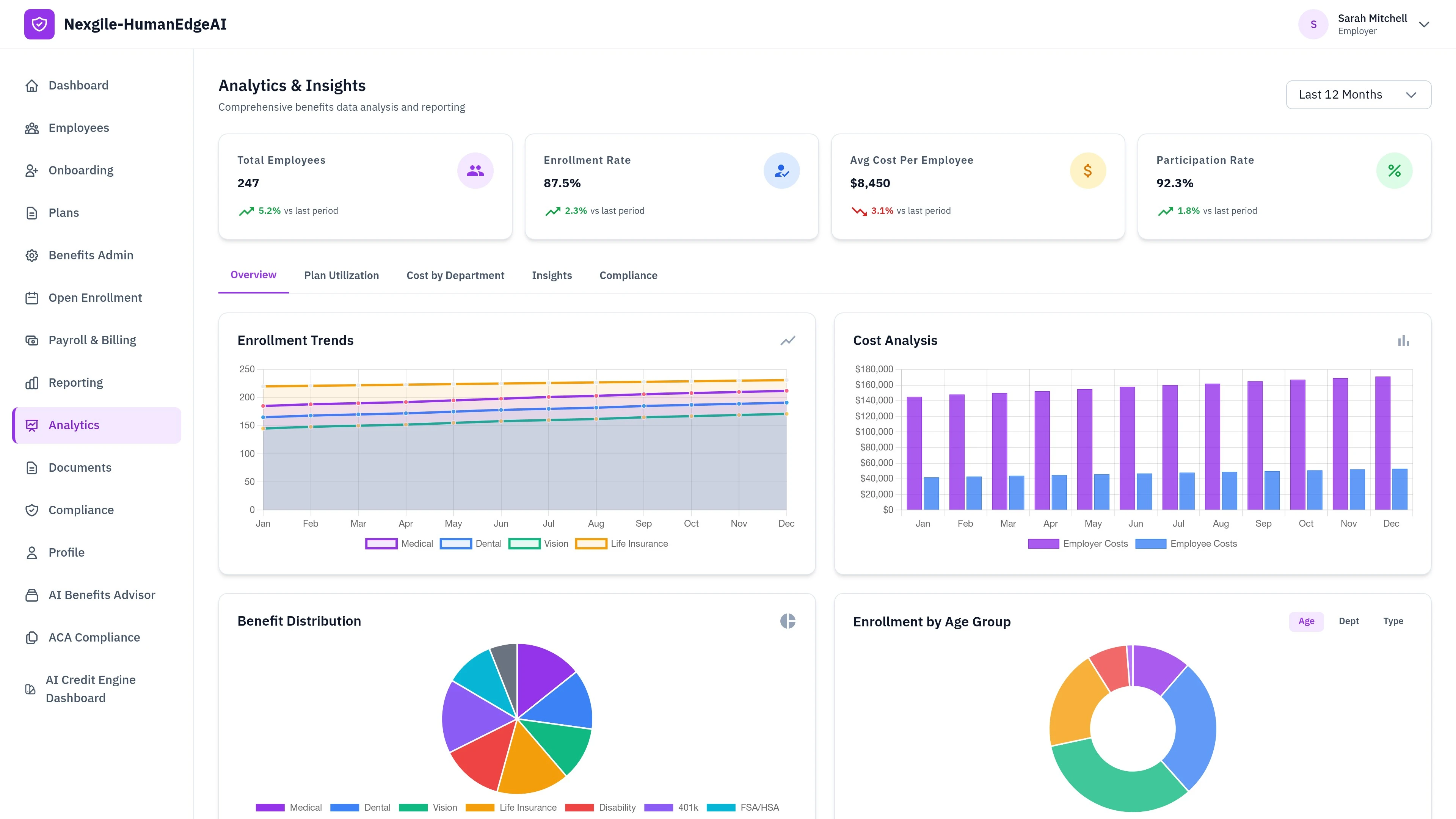Viewport: 1456px width, 819px height.
Task: Switch to the Plan Utilization tab
Action: (x=341, y=275)
